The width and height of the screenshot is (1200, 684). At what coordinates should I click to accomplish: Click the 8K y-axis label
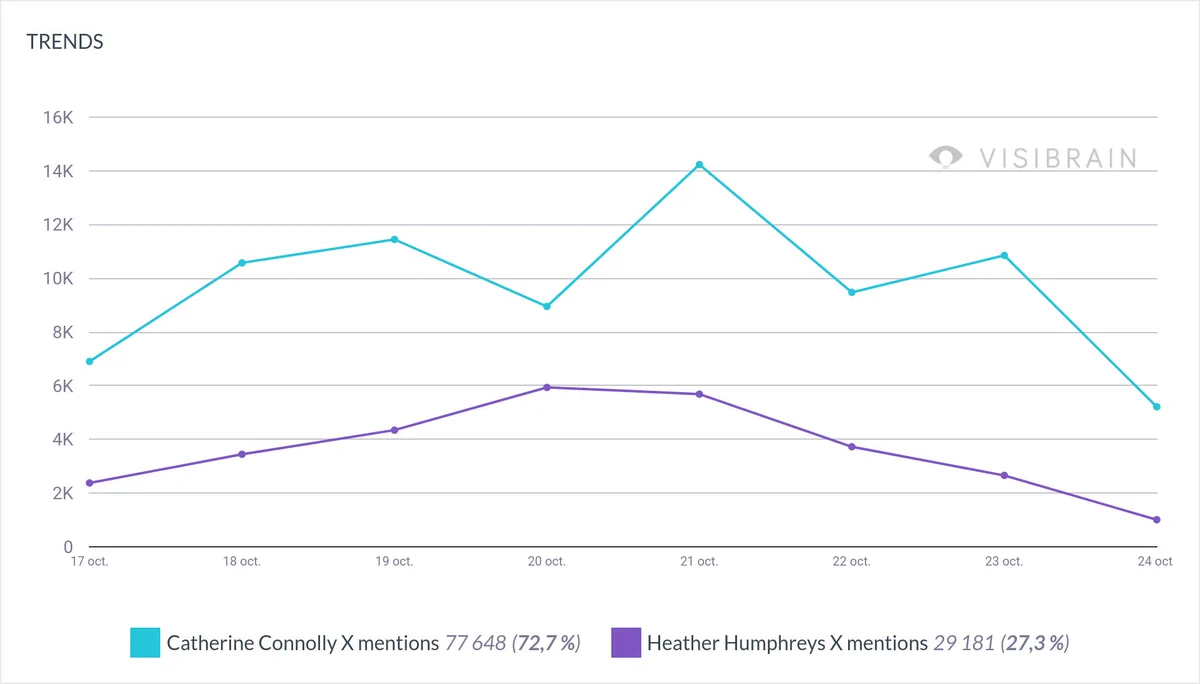click(x=64, y=332)
